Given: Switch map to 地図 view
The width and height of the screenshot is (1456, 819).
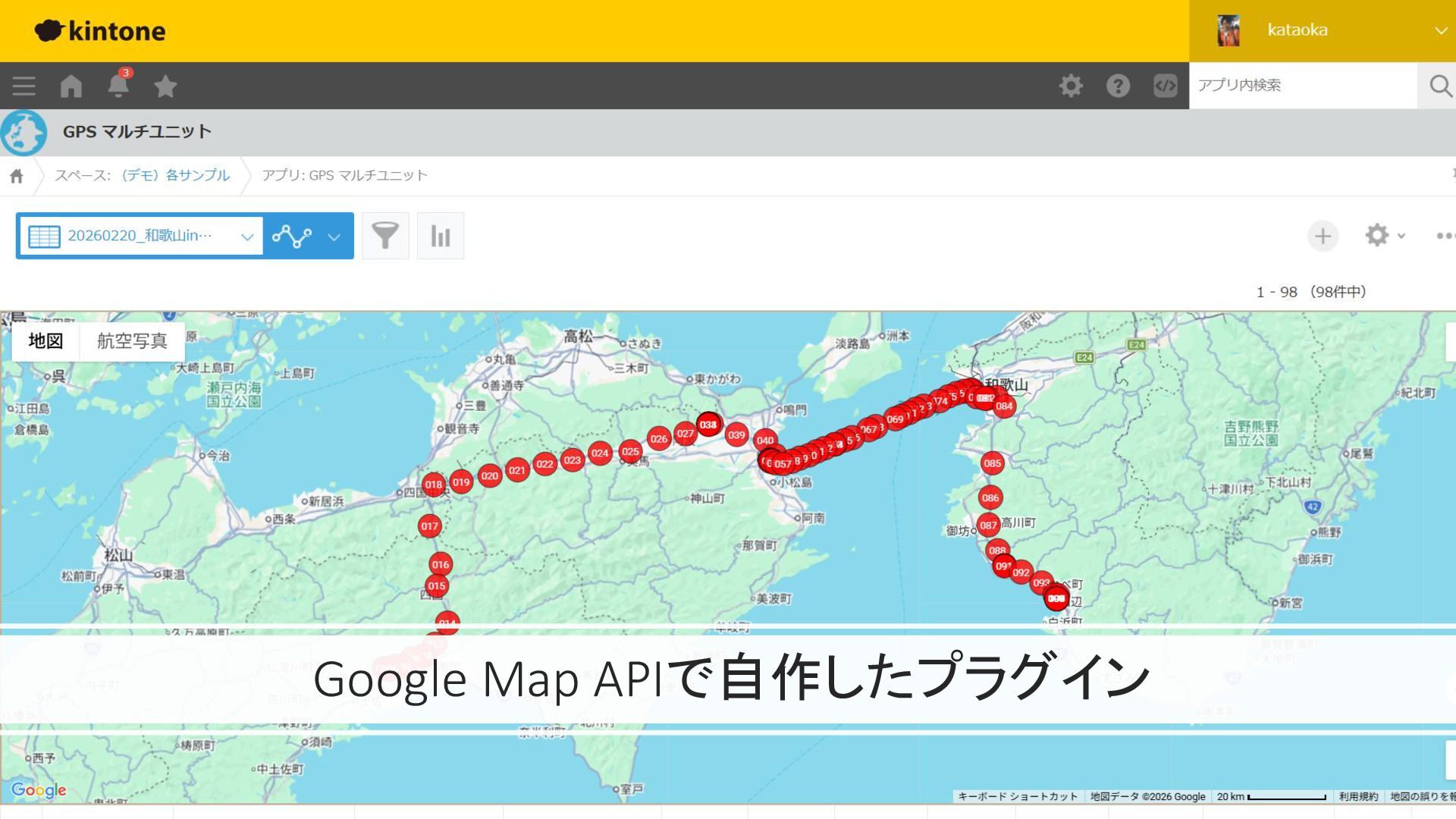Looking at the screenshot, I should (x=45, y=341).
